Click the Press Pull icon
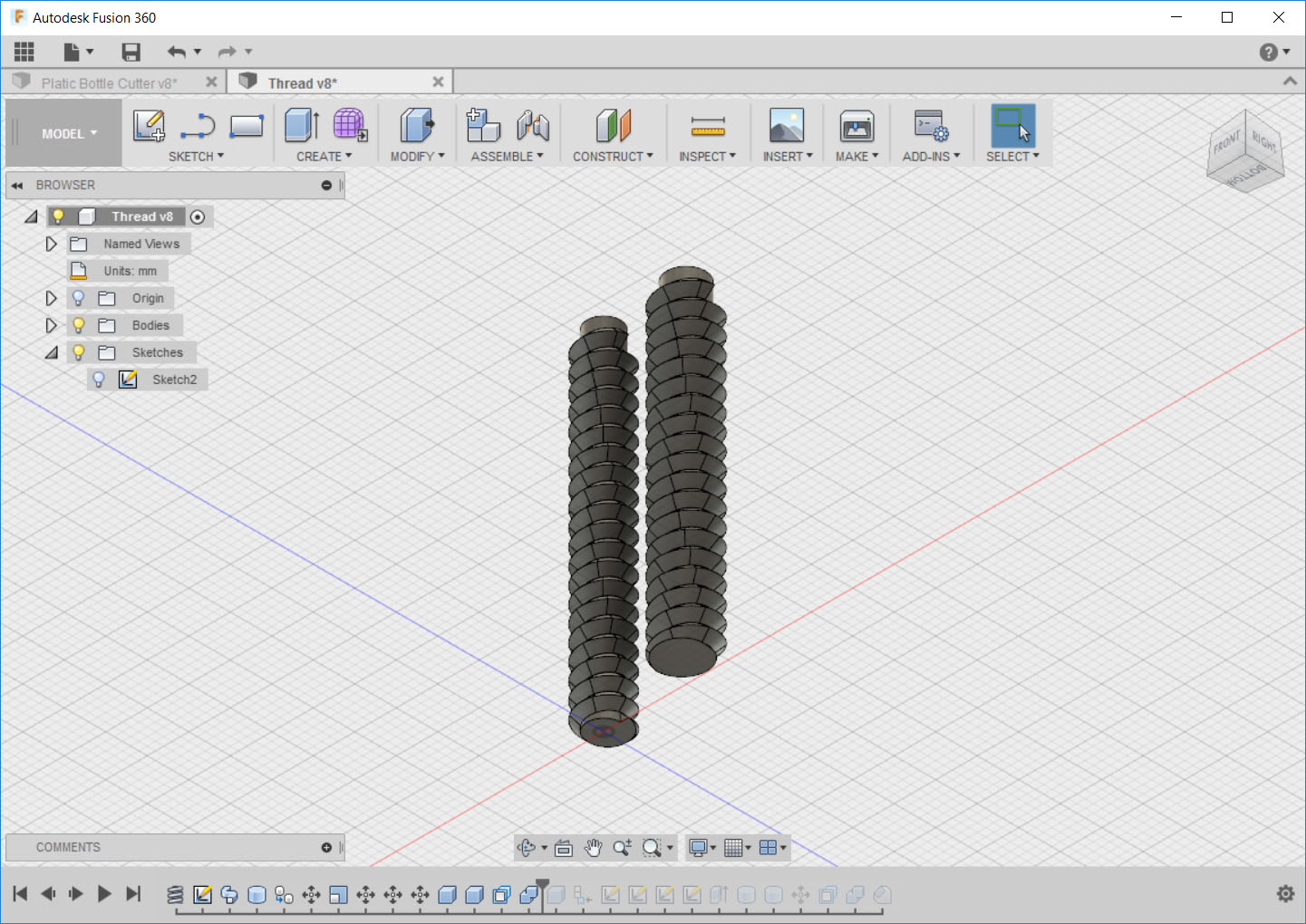Screen dimensions: 1306x924 click(x=417, y=126)
